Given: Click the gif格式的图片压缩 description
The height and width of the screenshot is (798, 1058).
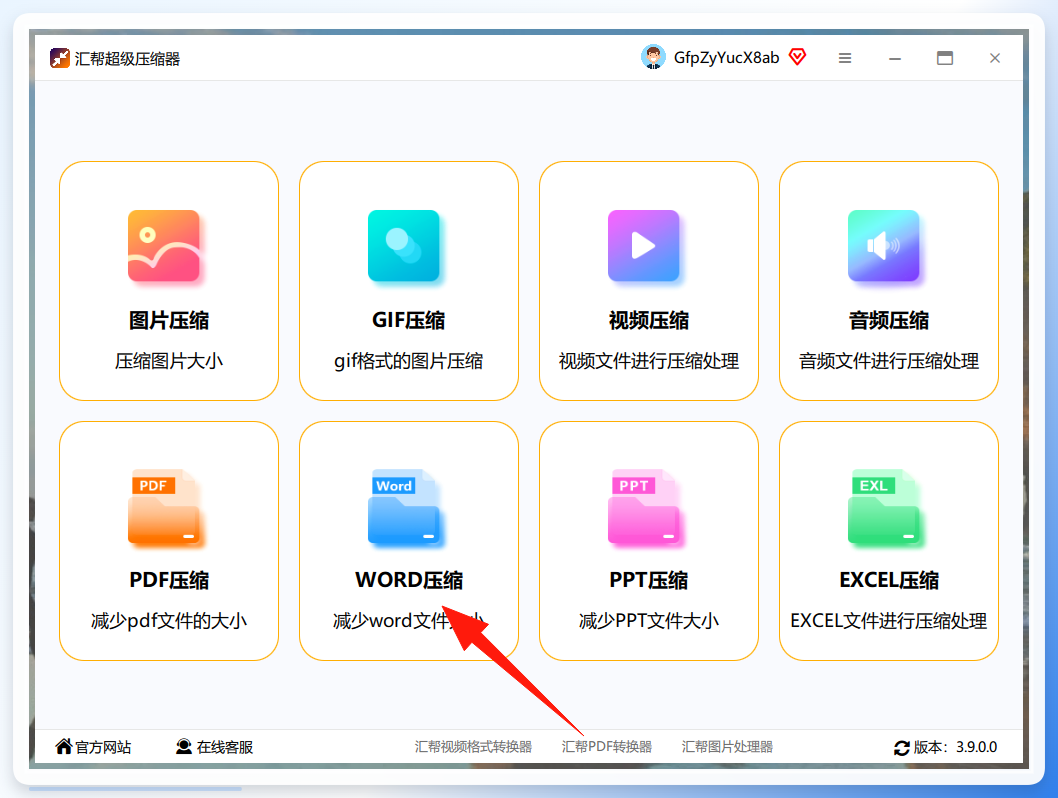Looking at the screenshot, I should point(409,362).
